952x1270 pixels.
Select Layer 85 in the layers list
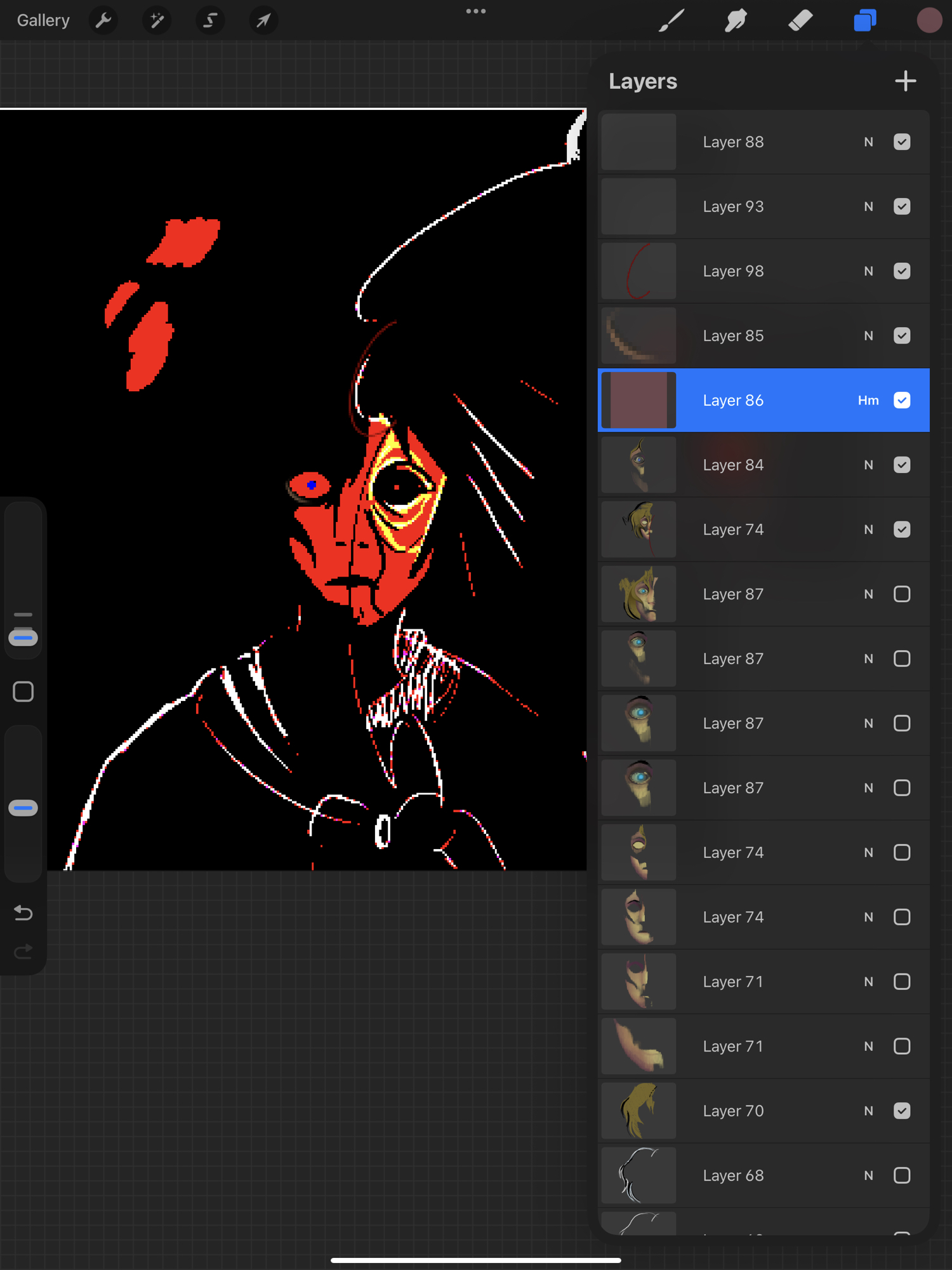733,336
